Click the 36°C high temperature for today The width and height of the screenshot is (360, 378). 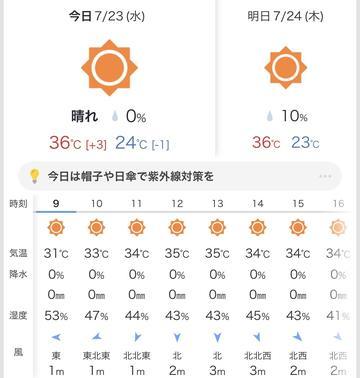[x=65, y=143]
